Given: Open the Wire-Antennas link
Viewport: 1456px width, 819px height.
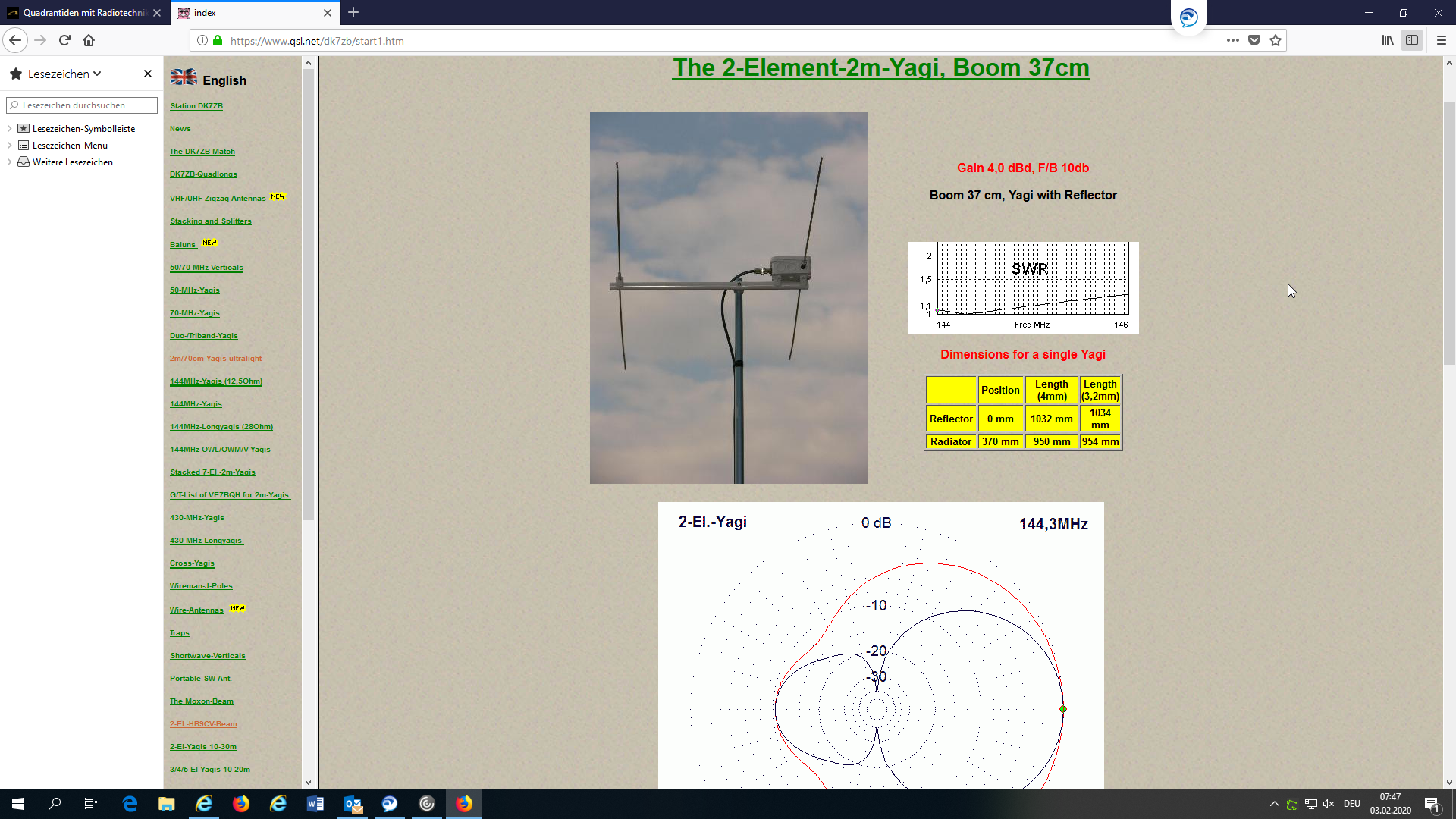Looking at the screenshot, I should point(196,610).
